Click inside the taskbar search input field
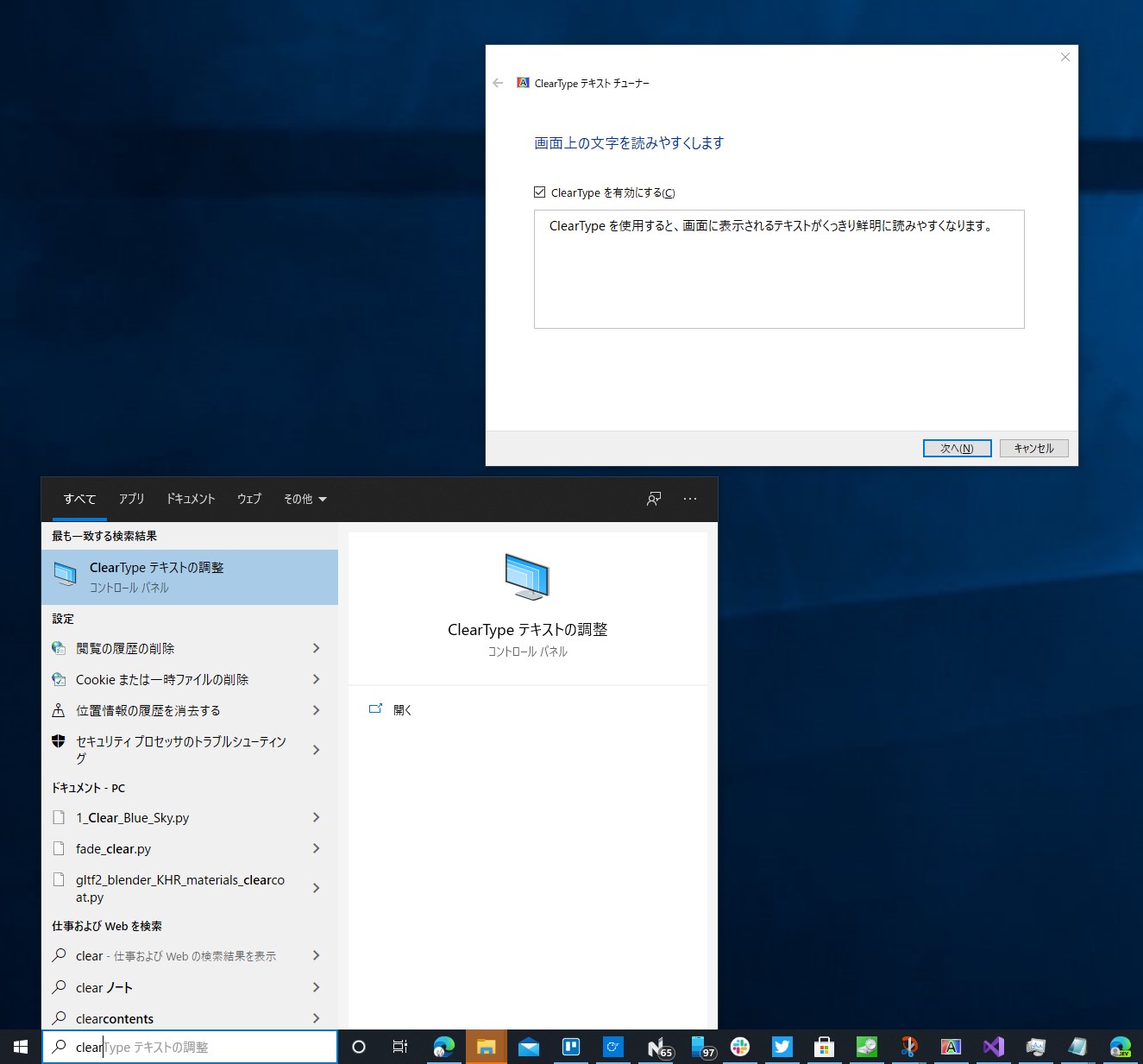 click(190, 1046)
